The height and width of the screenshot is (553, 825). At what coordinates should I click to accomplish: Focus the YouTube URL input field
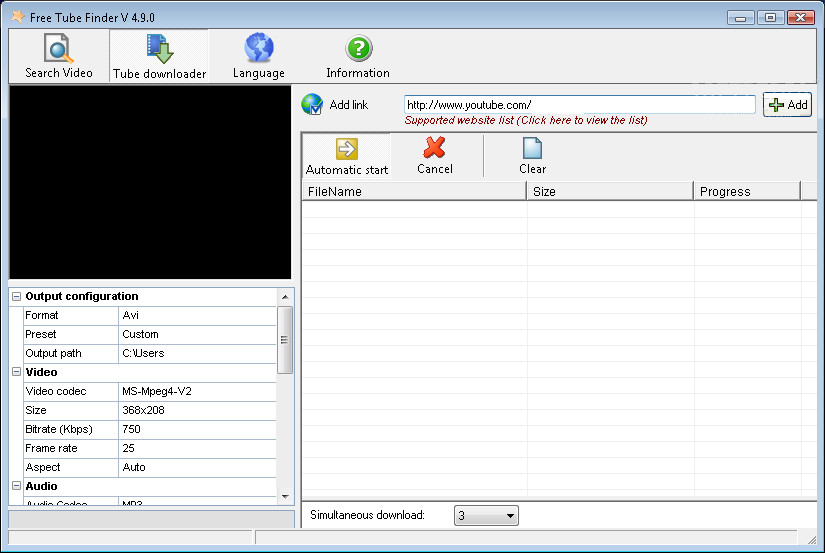coord(579,104)
